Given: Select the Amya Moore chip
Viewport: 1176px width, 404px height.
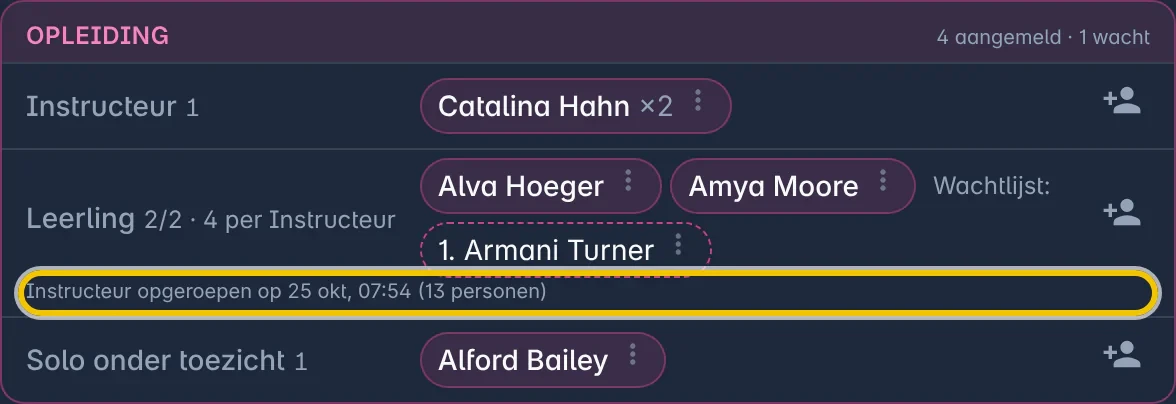Looking at the screenshot, I should tap(793, 186).
